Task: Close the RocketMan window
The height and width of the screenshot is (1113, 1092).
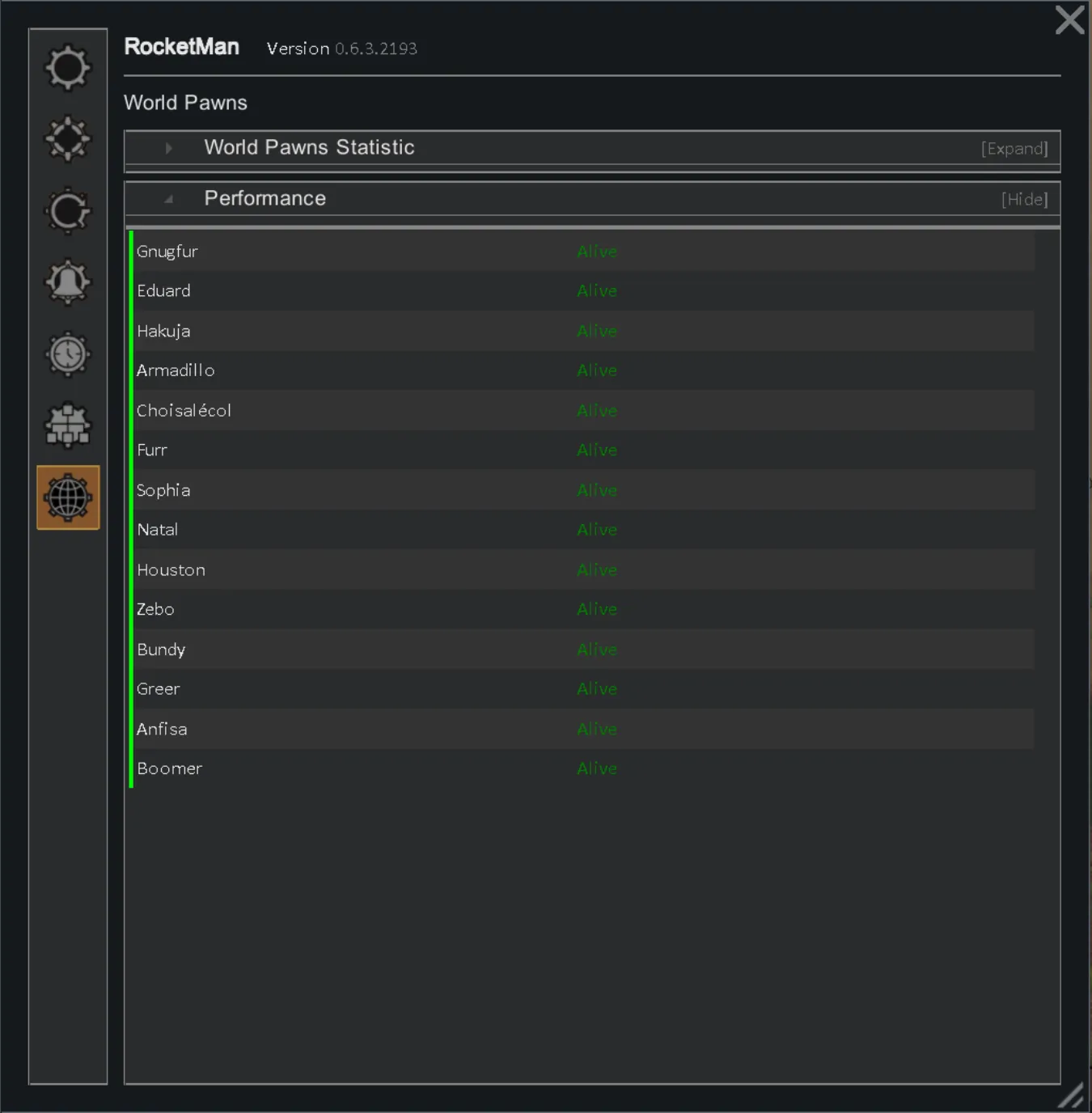Action: (1069, 20)
